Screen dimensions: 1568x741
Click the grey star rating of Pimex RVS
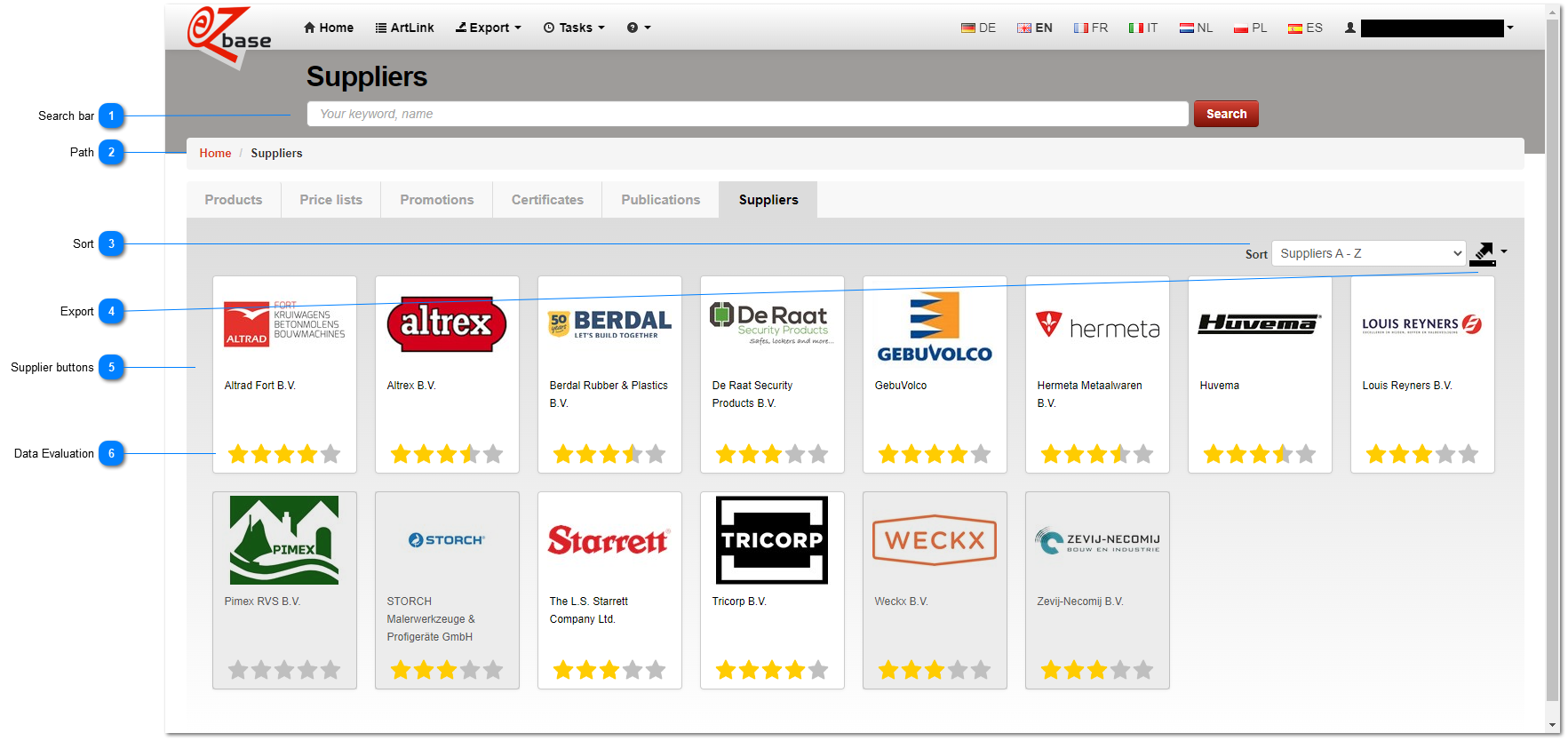point(284,670)
